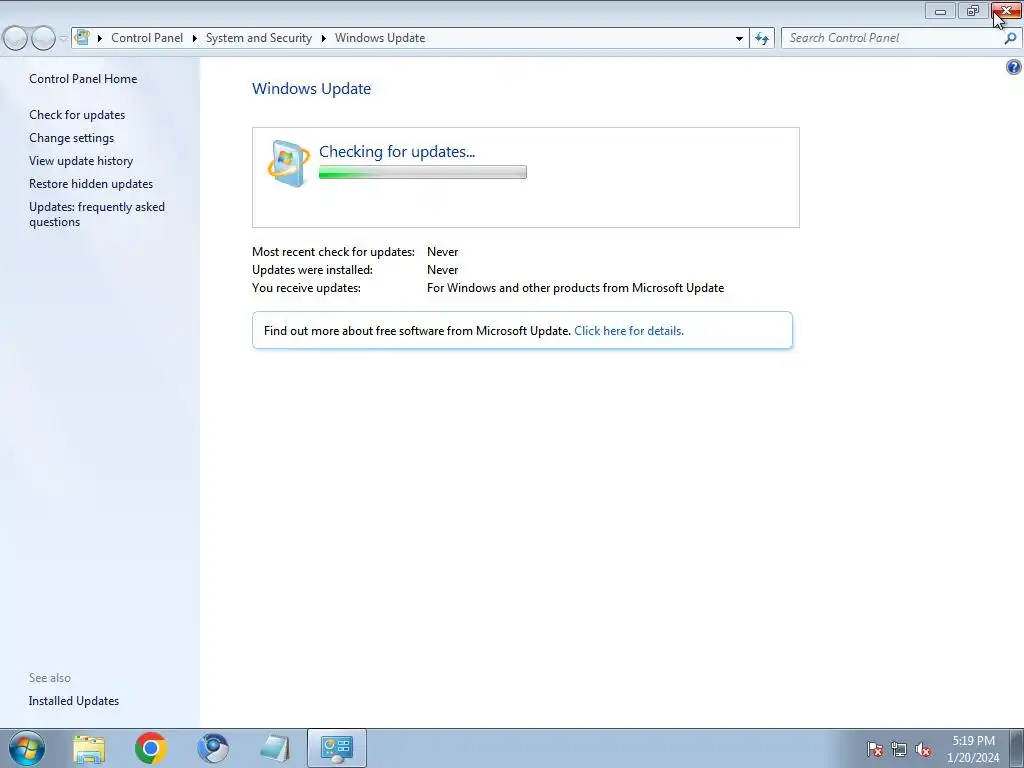The width and height of the screenshot is (1024, 768).
Task: Click Check for updates link
Action: click(77, 114)
